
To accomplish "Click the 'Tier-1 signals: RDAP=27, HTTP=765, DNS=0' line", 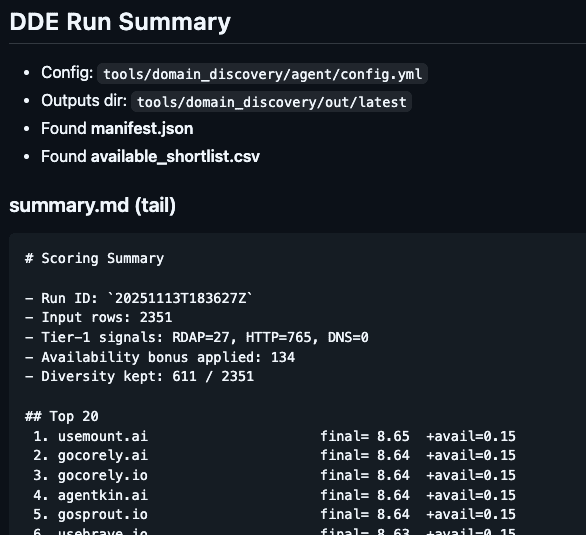I will click(x=197, y=337).
